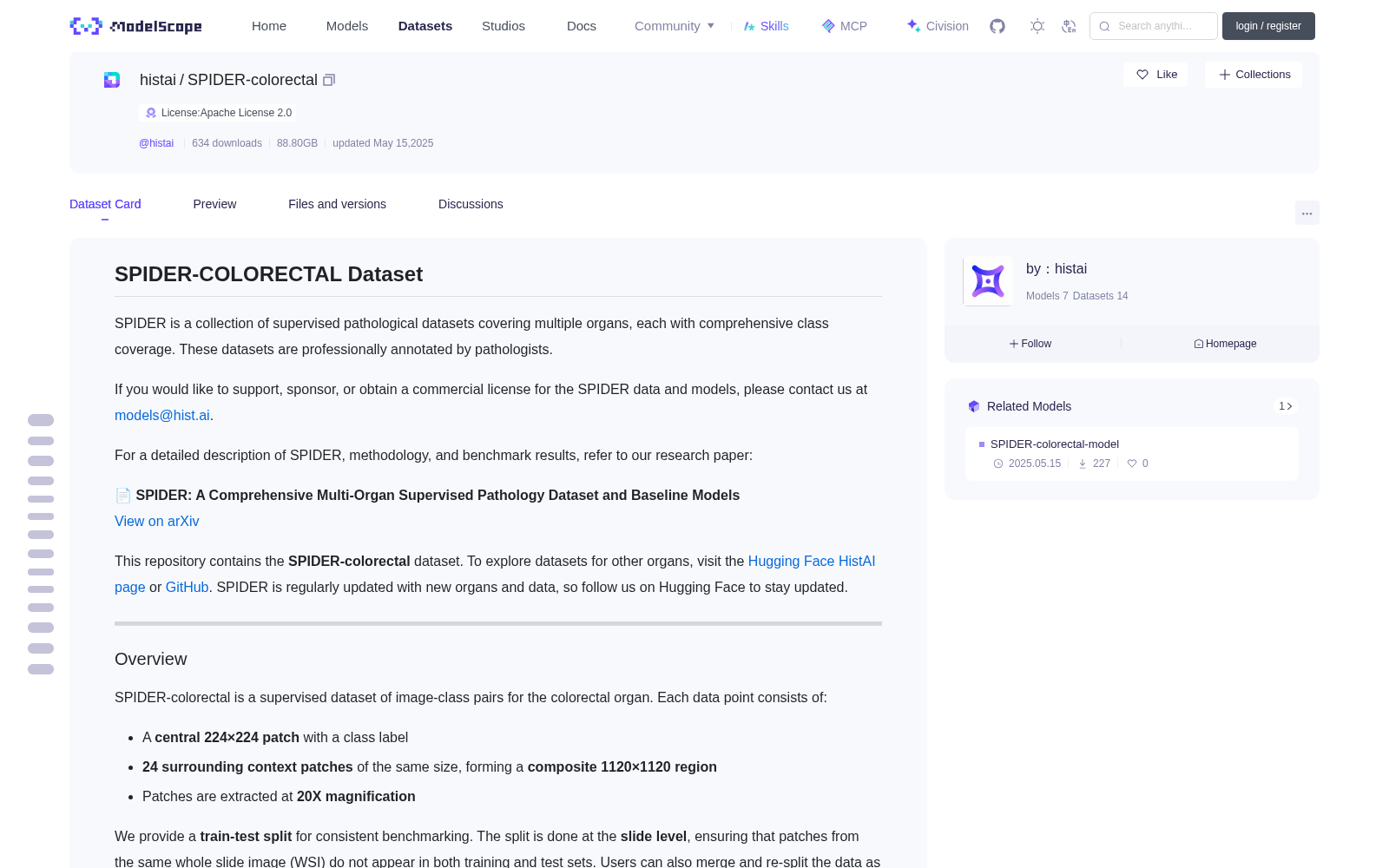Click the Models 7 count text
The height and width of the screenshot is (868, 1389).
click(x=1047, y=296)
